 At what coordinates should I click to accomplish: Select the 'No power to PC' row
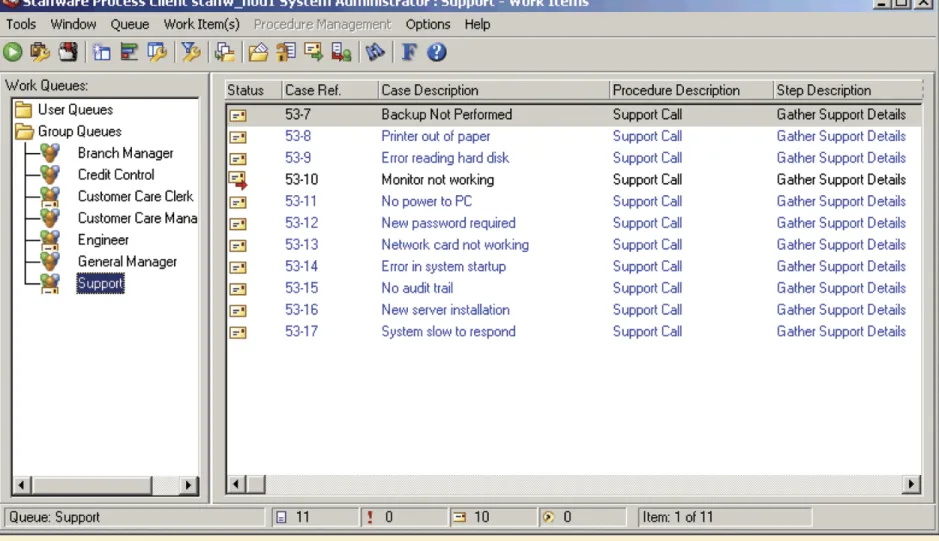[x=574, y=201]
